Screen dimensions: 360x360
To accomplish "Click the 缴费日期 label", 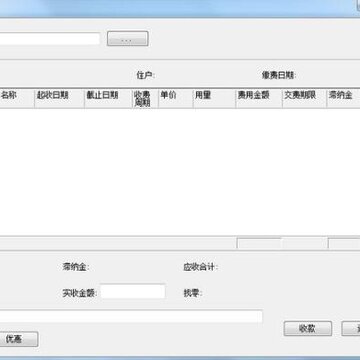I will (279, 75).
